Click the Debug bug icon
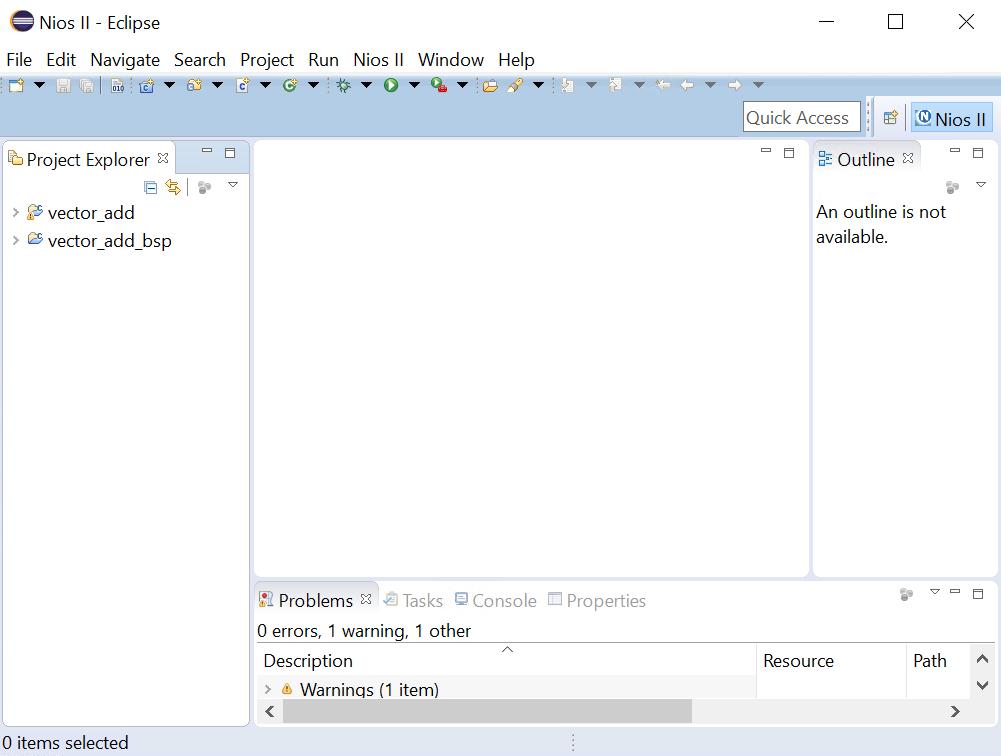The width and height of the screenshot is (1001, 756). pyautogui.click(x=343, y=85)
